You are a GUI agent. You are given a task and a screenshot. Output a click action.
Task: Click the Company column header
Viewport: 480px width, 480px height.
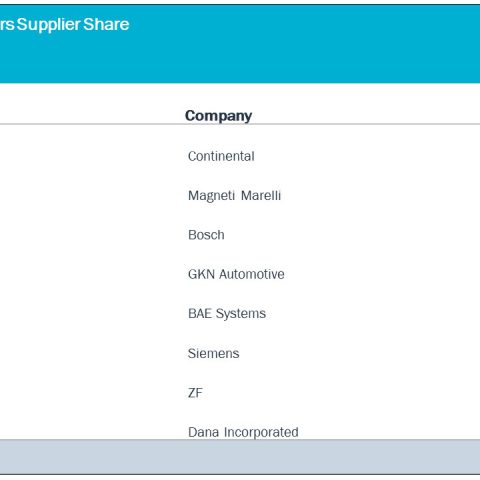pos(218,116)
